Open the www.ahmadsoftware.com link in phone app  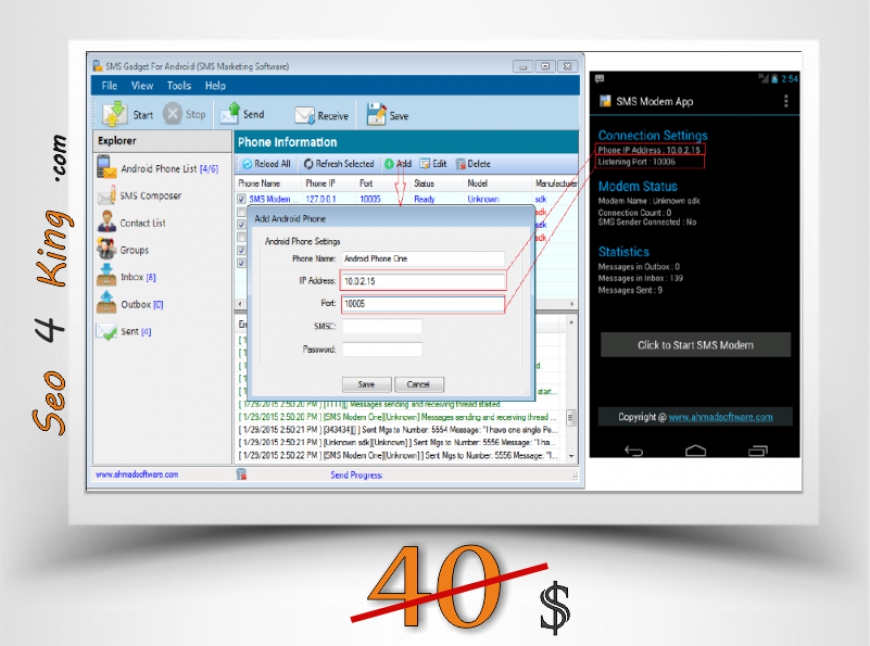[720, 417]
